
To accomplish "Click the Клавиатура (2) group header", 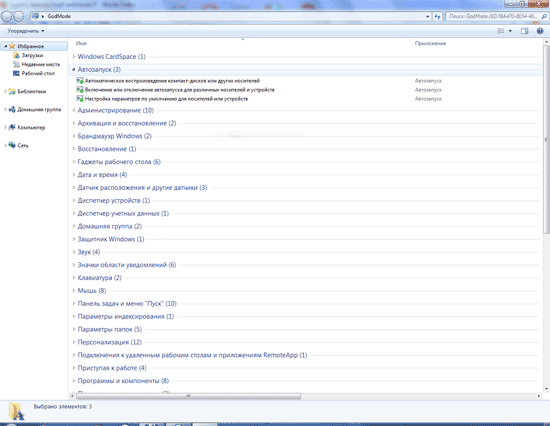I will 99,278.
